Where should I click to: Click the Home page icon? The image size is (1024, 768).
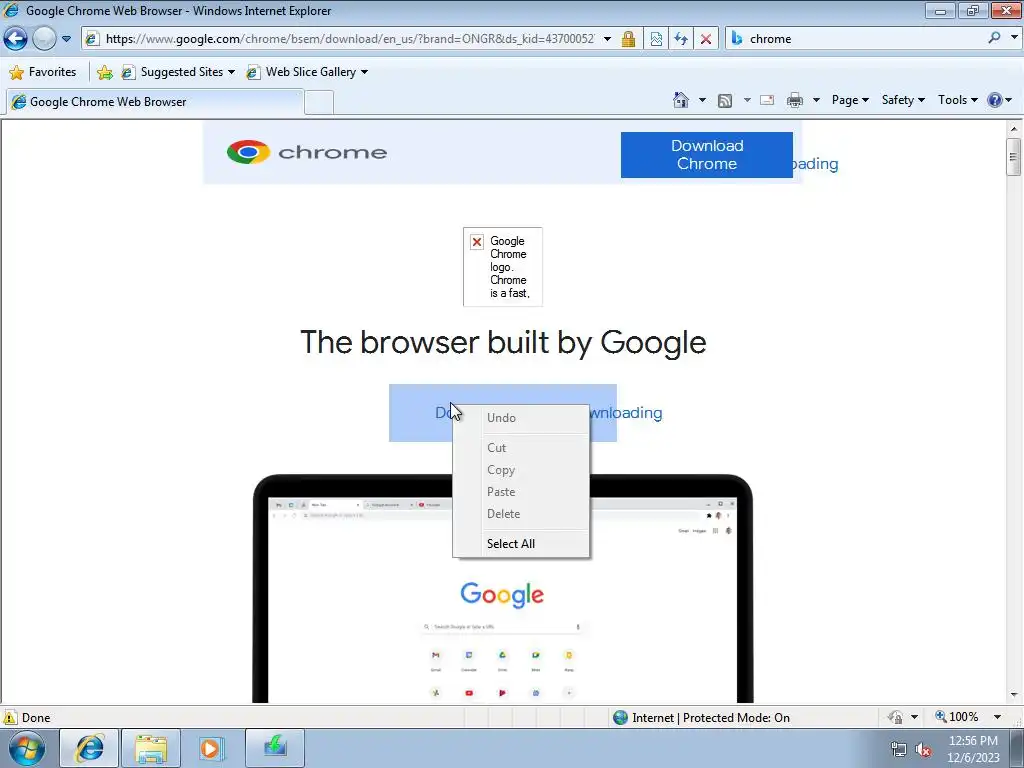(x=681, y=100)
